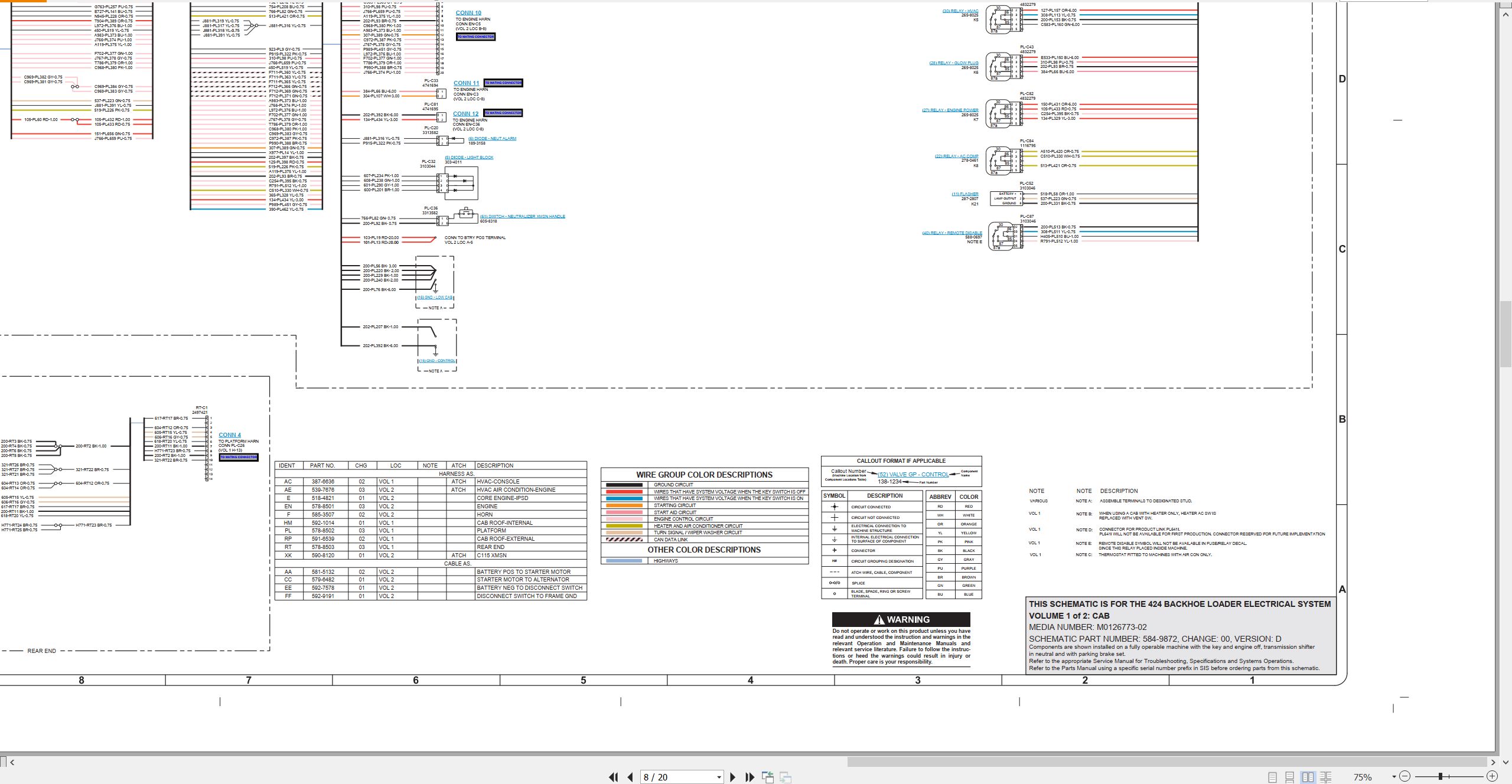Open the Relay - Glow Plug link
Image resolution: width=1512 pixels, height=784 pixels.
click(x=954, y=63)
